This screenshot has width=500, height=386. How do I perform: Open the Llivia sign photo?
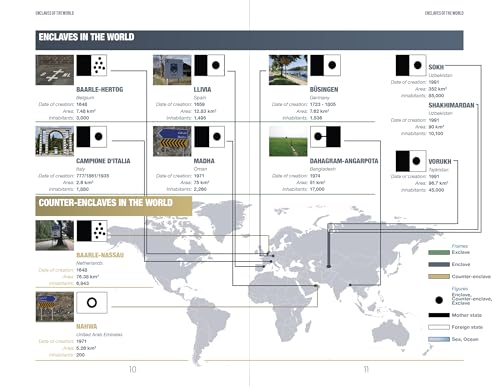(x=172, y=70)
